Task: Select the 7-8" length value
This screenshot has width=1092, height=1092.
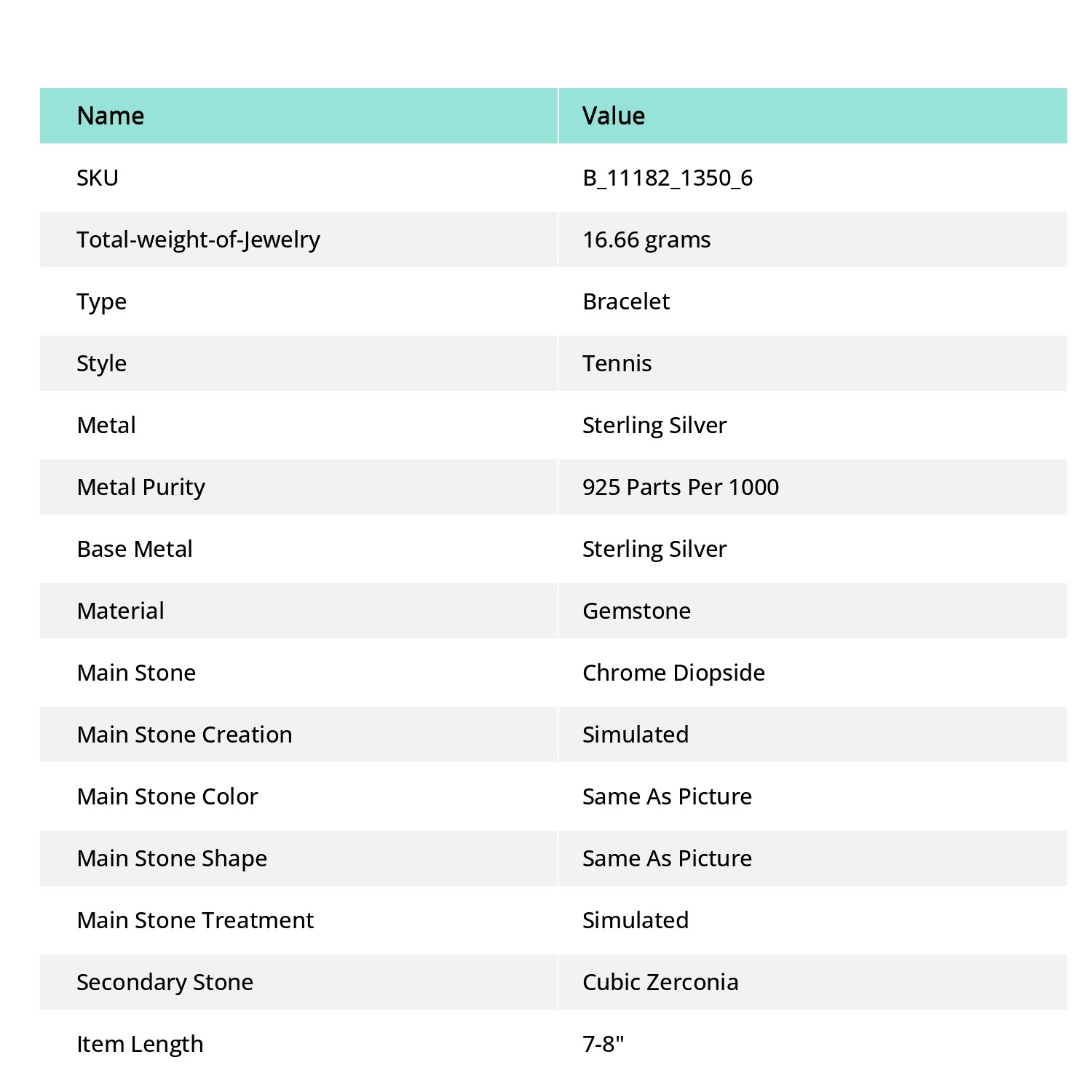Action: pyautogui.click(x=604, y=1044)
